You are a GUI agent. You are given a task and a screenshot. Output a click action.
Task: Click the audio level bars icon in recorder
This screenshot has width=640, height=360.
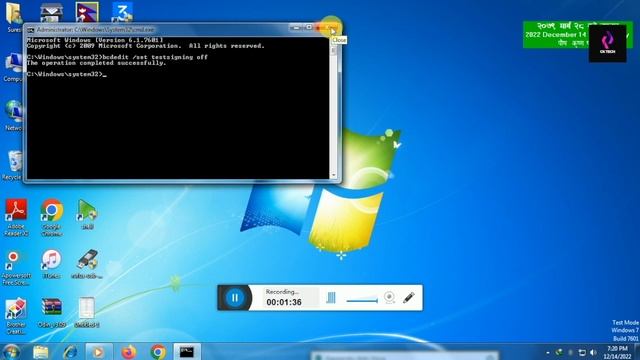pos(331,298)
